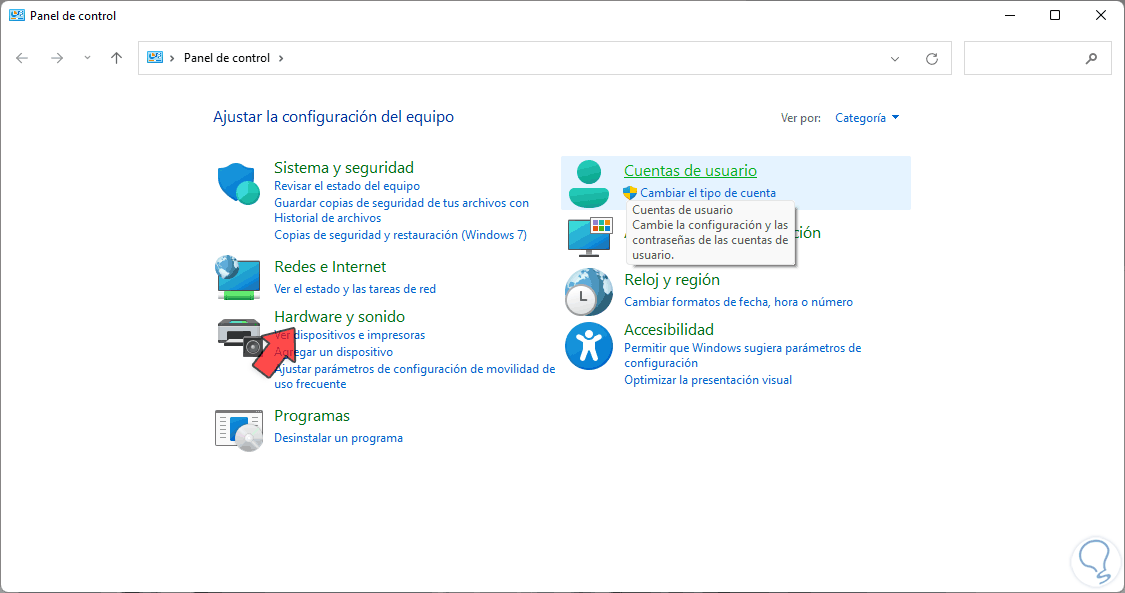1125x593 pixels.
Task: Open Programas category
Action: (312, 416)
